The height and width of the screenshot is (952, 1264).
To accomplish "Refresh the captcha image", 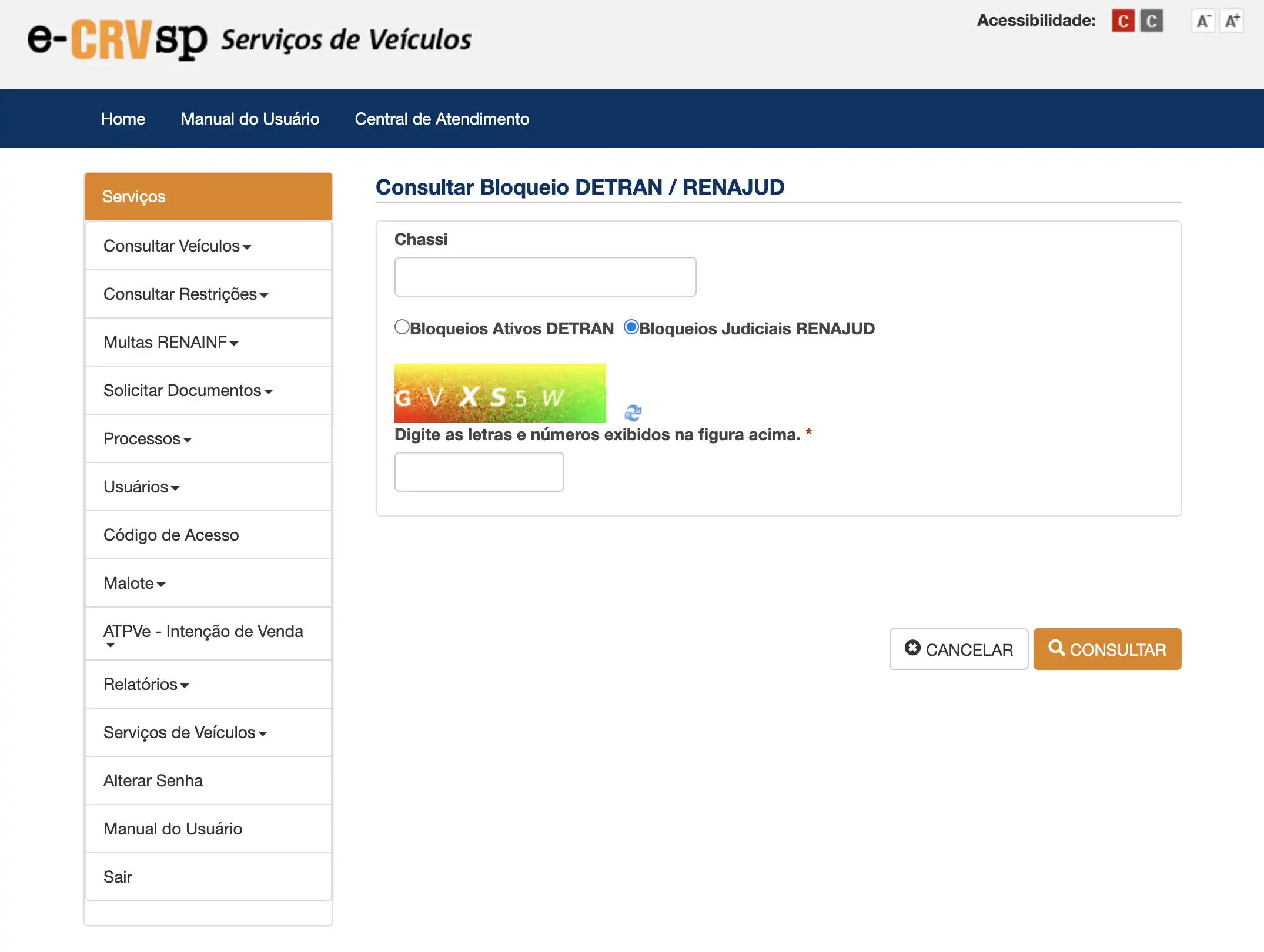I will point(633,413).
